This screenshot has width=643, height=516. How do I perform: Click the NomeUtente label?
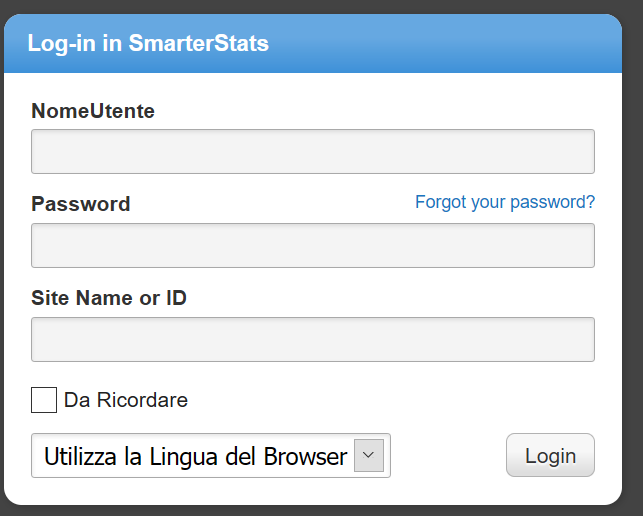tap(93, 111)
